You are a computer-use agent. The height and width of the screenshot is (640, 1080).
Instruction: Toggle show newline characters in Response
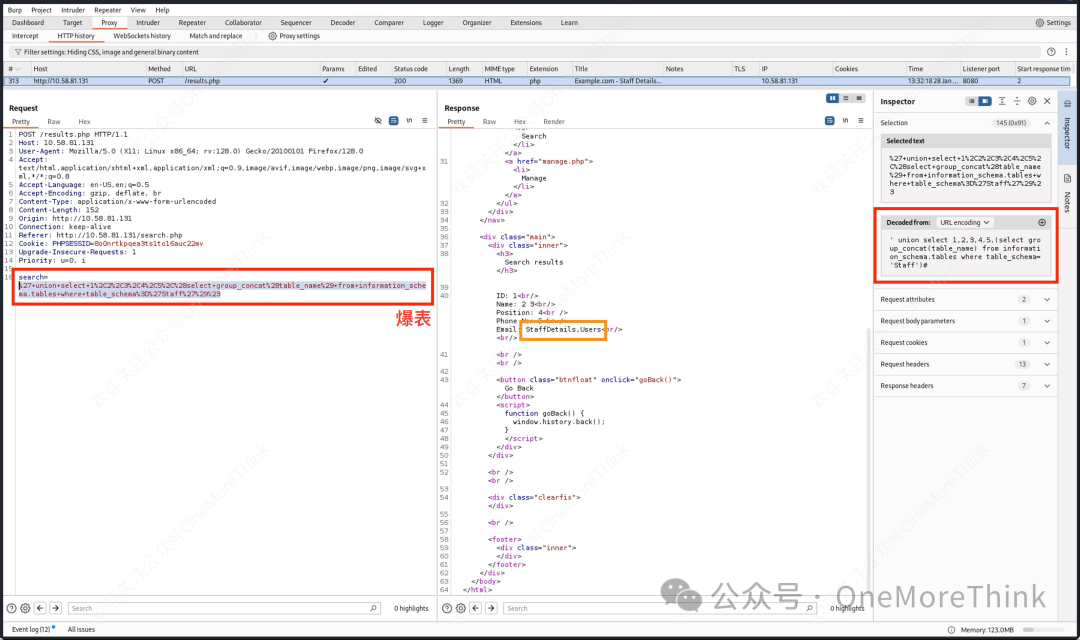point(845,121)
